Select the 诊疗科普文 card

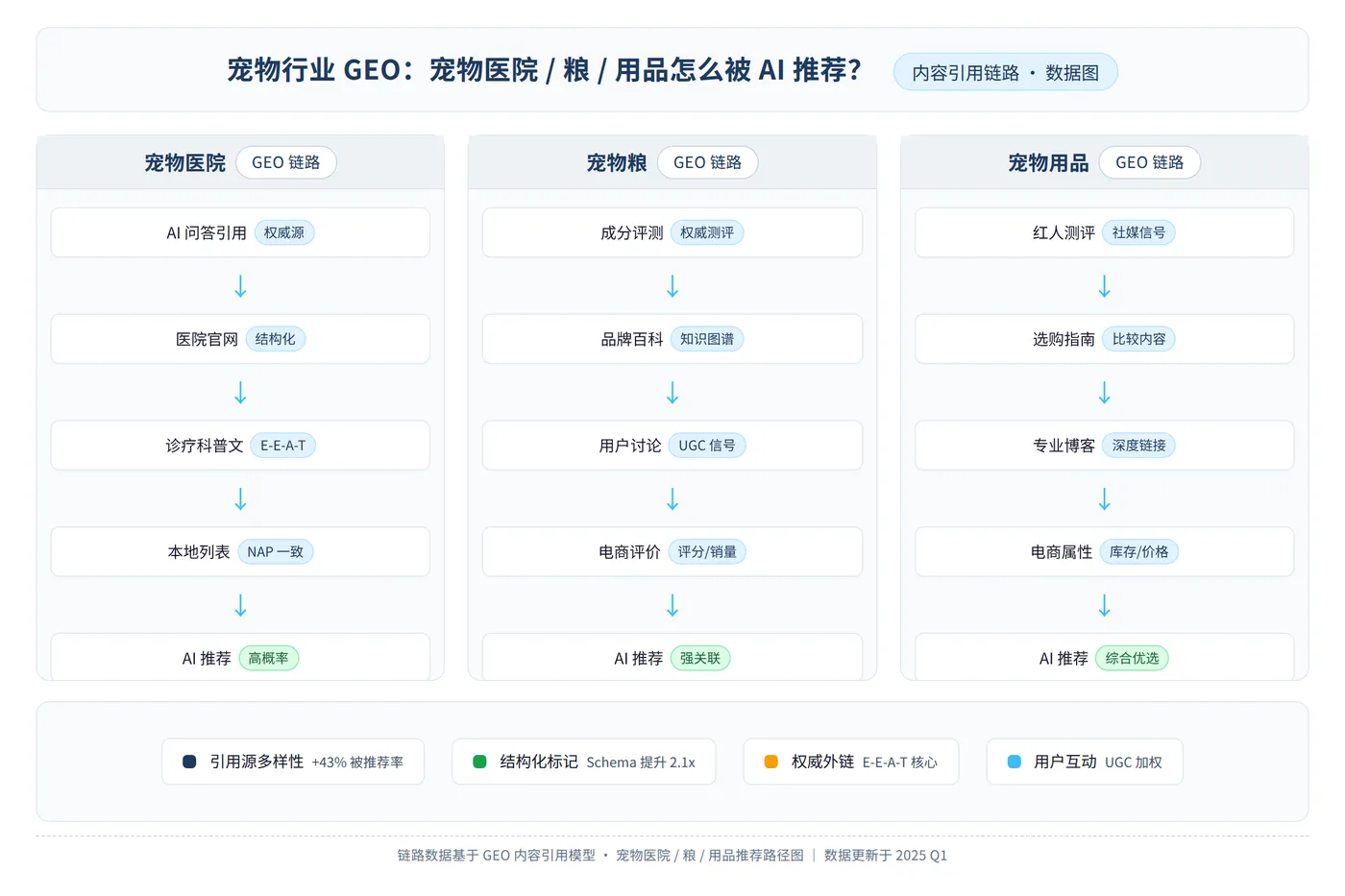point(240,446)
